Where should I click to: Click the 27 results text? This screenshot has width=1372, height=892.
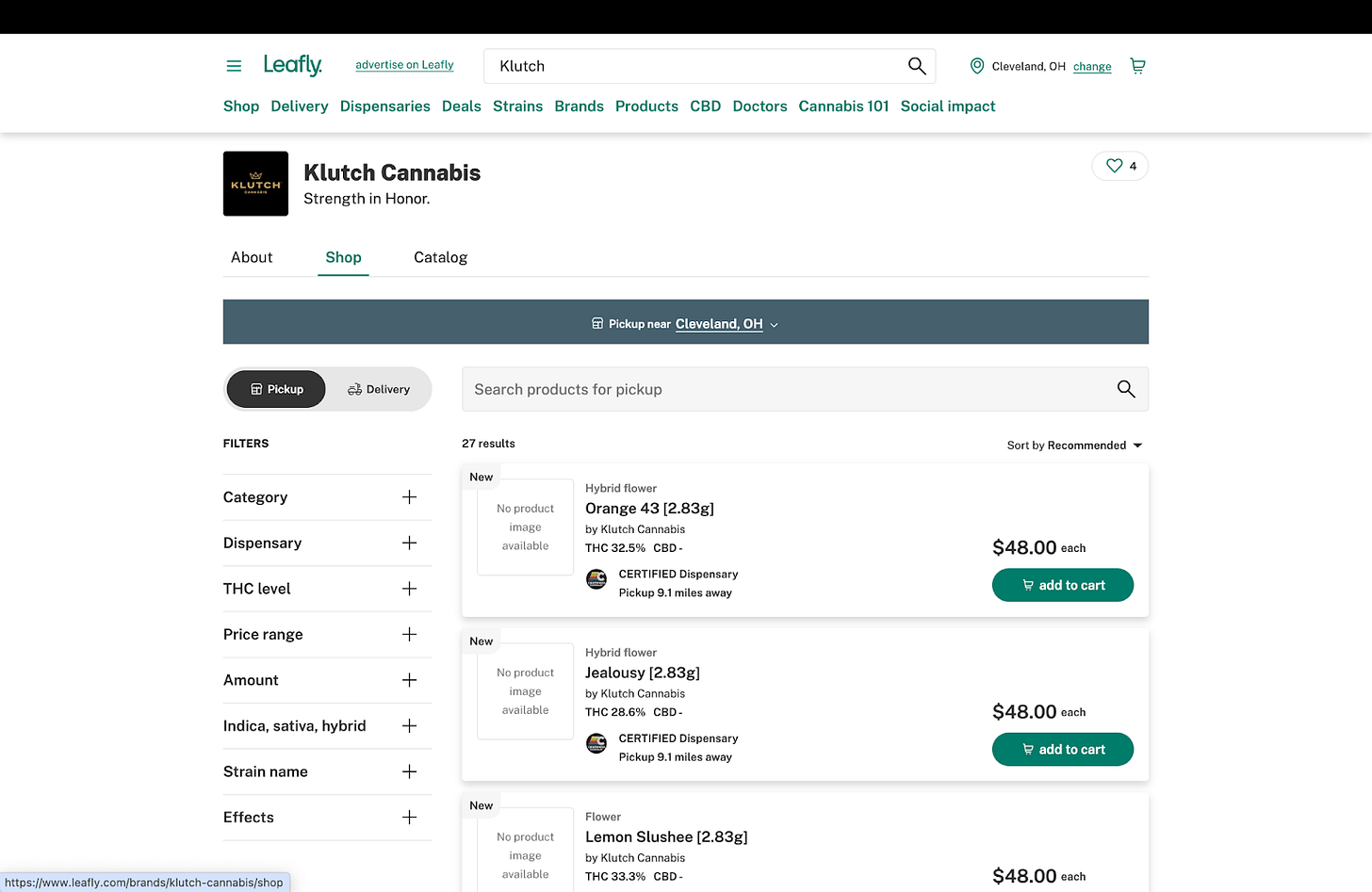(x=488, y=444)
